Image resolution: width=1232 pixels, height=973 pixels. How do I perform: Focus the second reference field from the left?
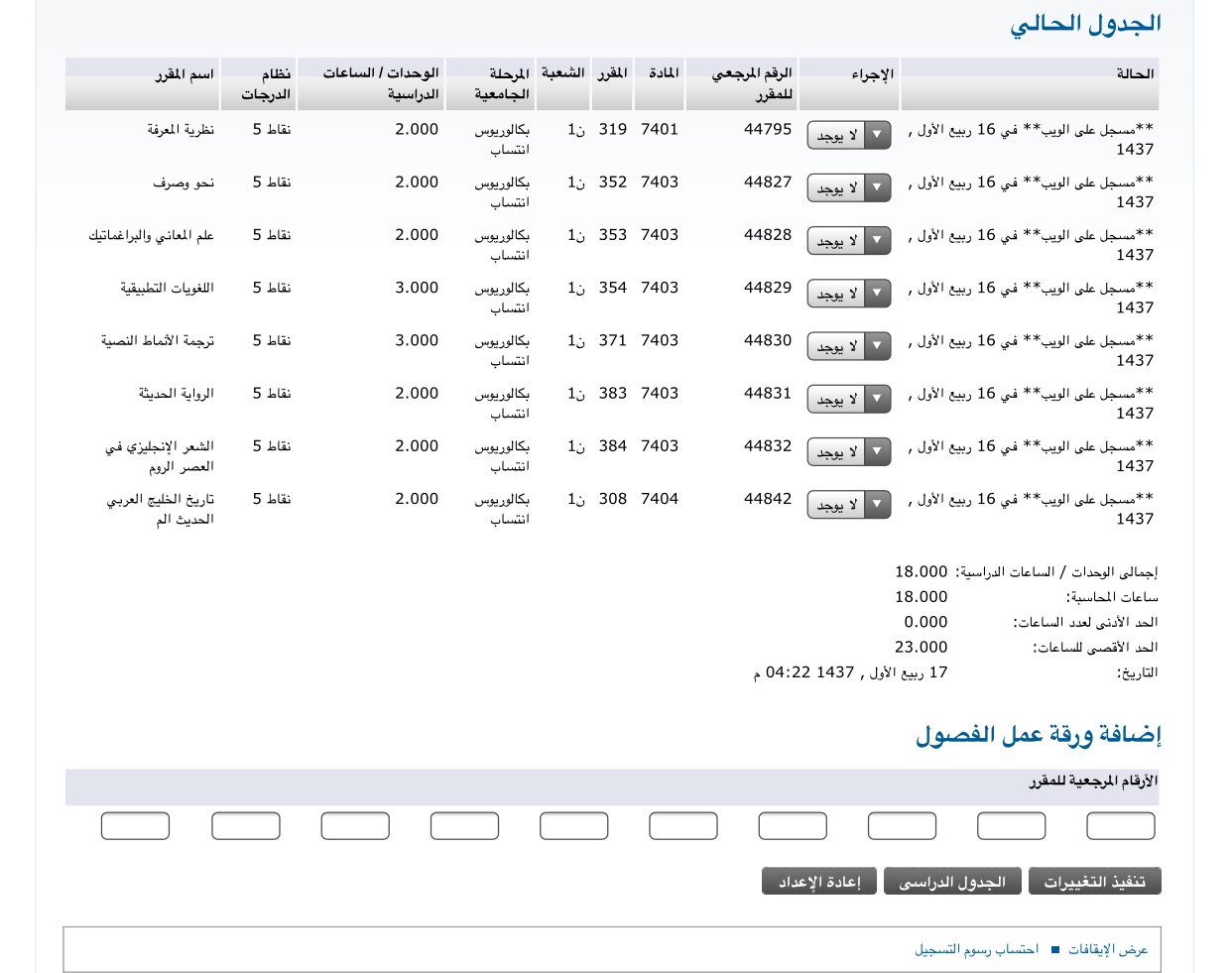tap(246, 826)
